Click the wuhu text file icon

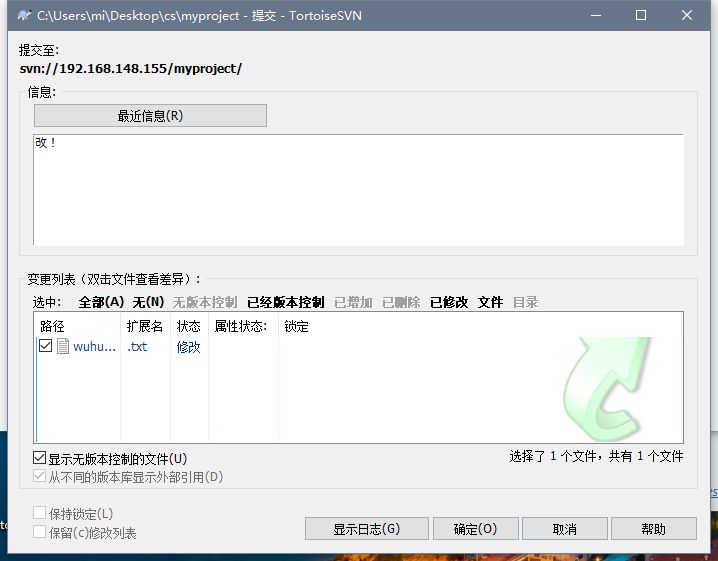[x=63, y=346]
